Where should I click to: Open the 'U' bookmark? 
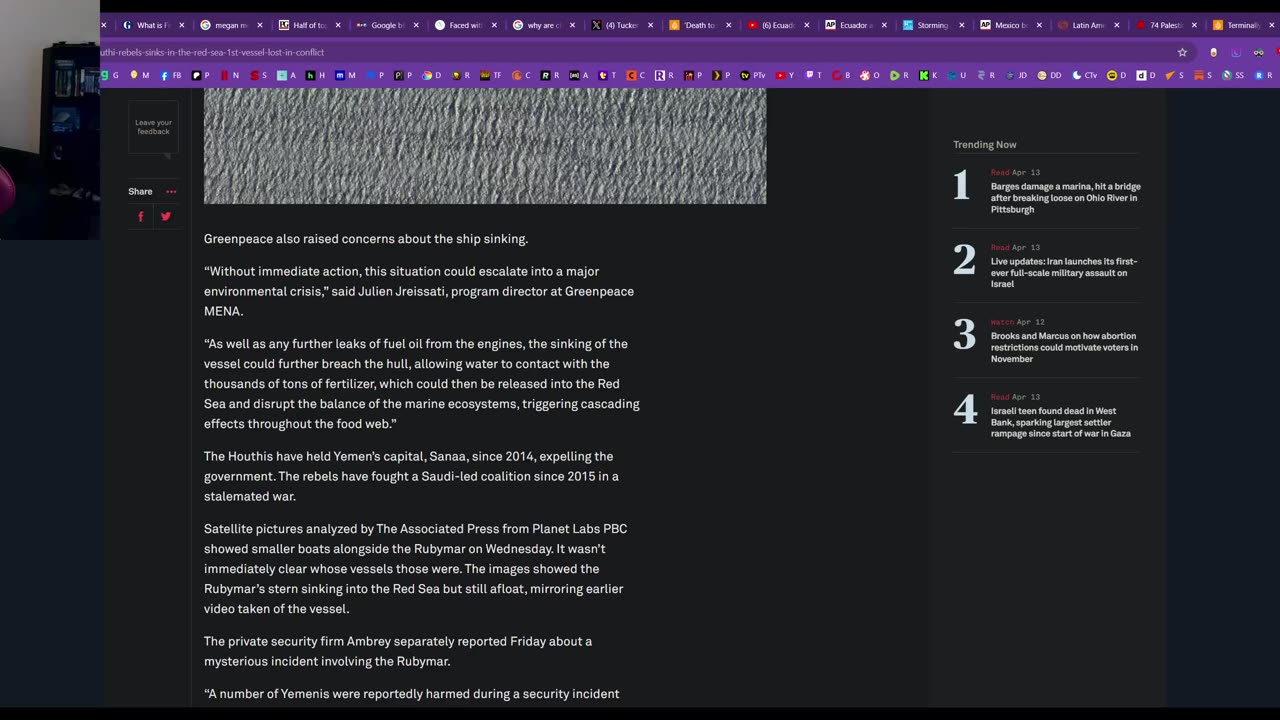[957, 75]
